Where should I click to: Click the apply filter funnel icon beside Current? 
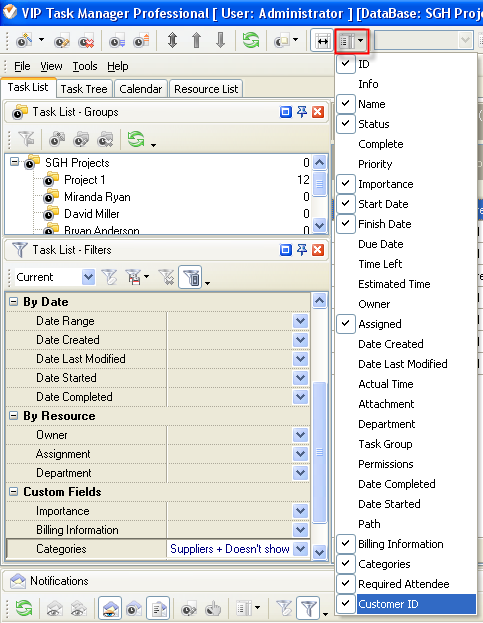coord(109,277)
